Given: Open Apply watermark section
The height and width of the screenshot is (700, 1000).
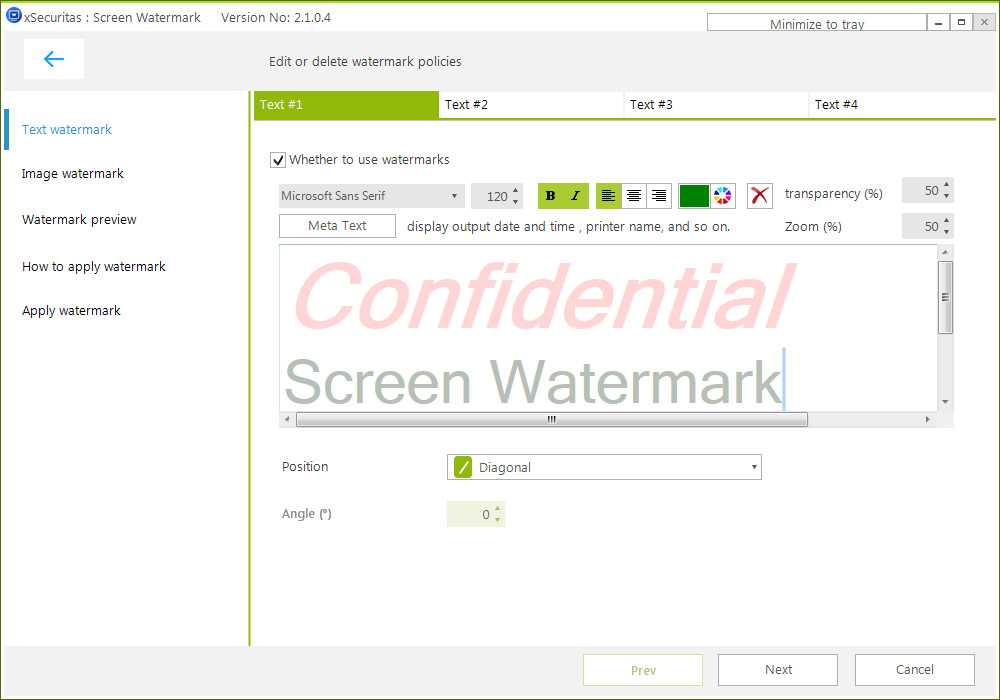Looking at the screenshot, I should tap(71, 310).
